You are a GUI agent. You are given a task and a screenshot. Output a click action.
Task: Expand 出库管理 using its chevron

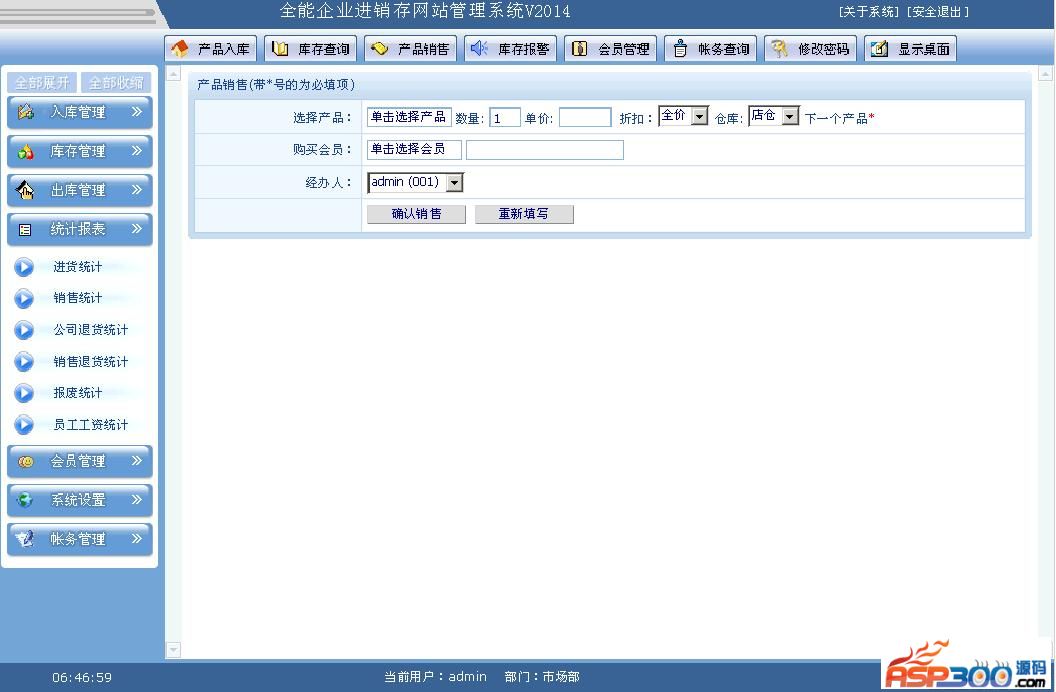[137, 190]
